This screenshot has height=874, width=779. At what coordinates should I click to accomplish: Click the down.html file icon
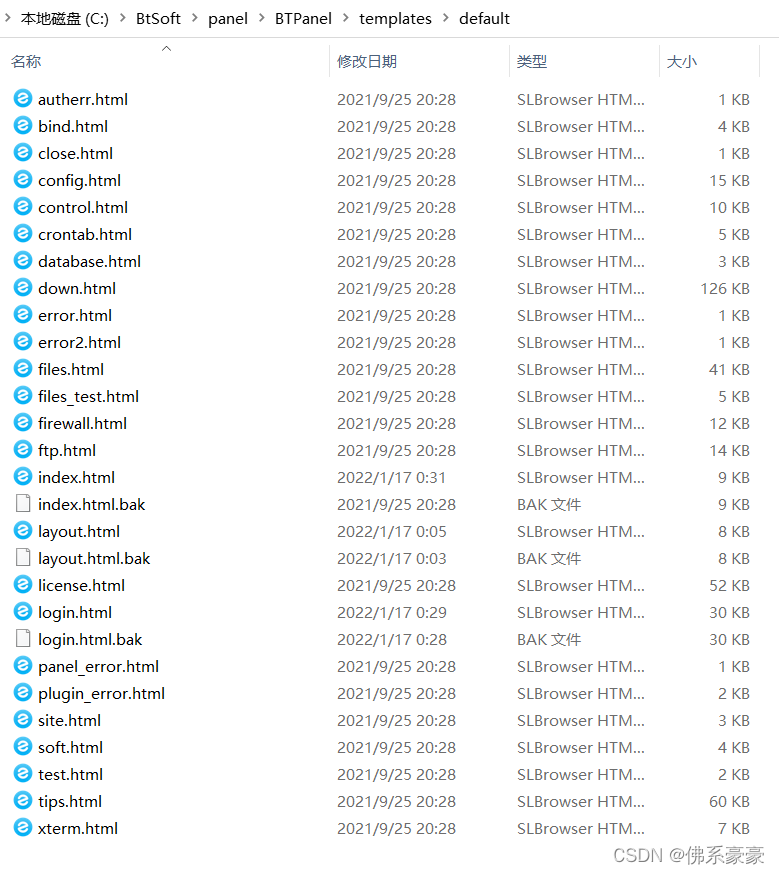(x=23, y=288)
